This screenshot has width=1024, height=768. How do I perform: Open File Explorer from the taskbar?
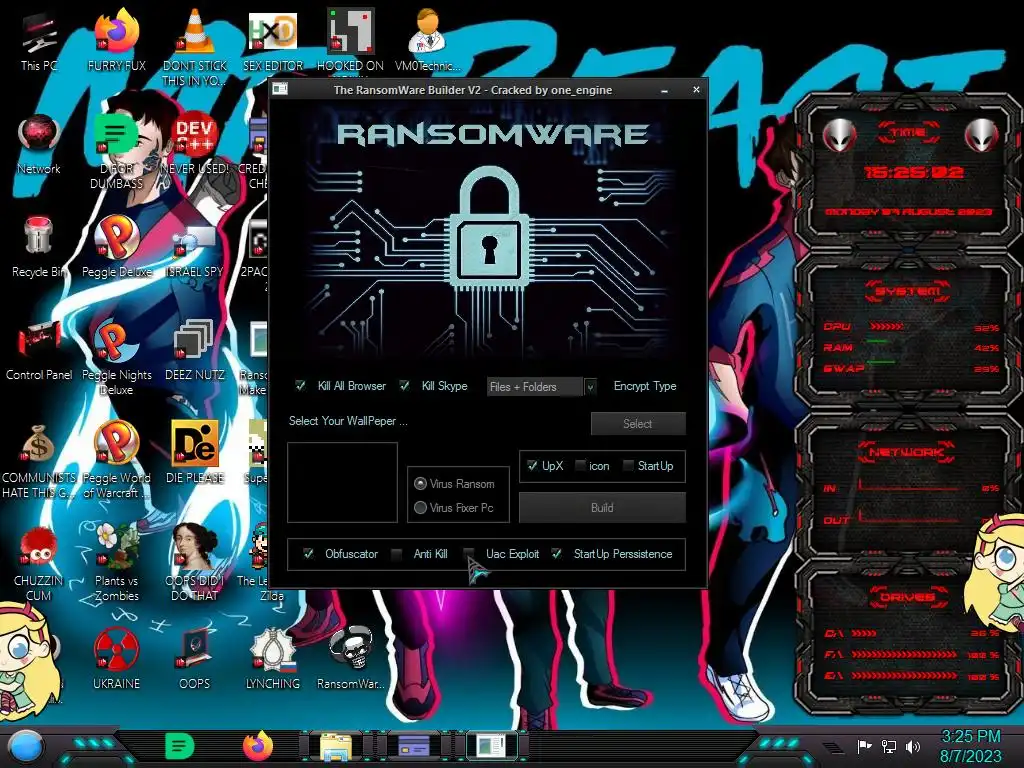336,746
